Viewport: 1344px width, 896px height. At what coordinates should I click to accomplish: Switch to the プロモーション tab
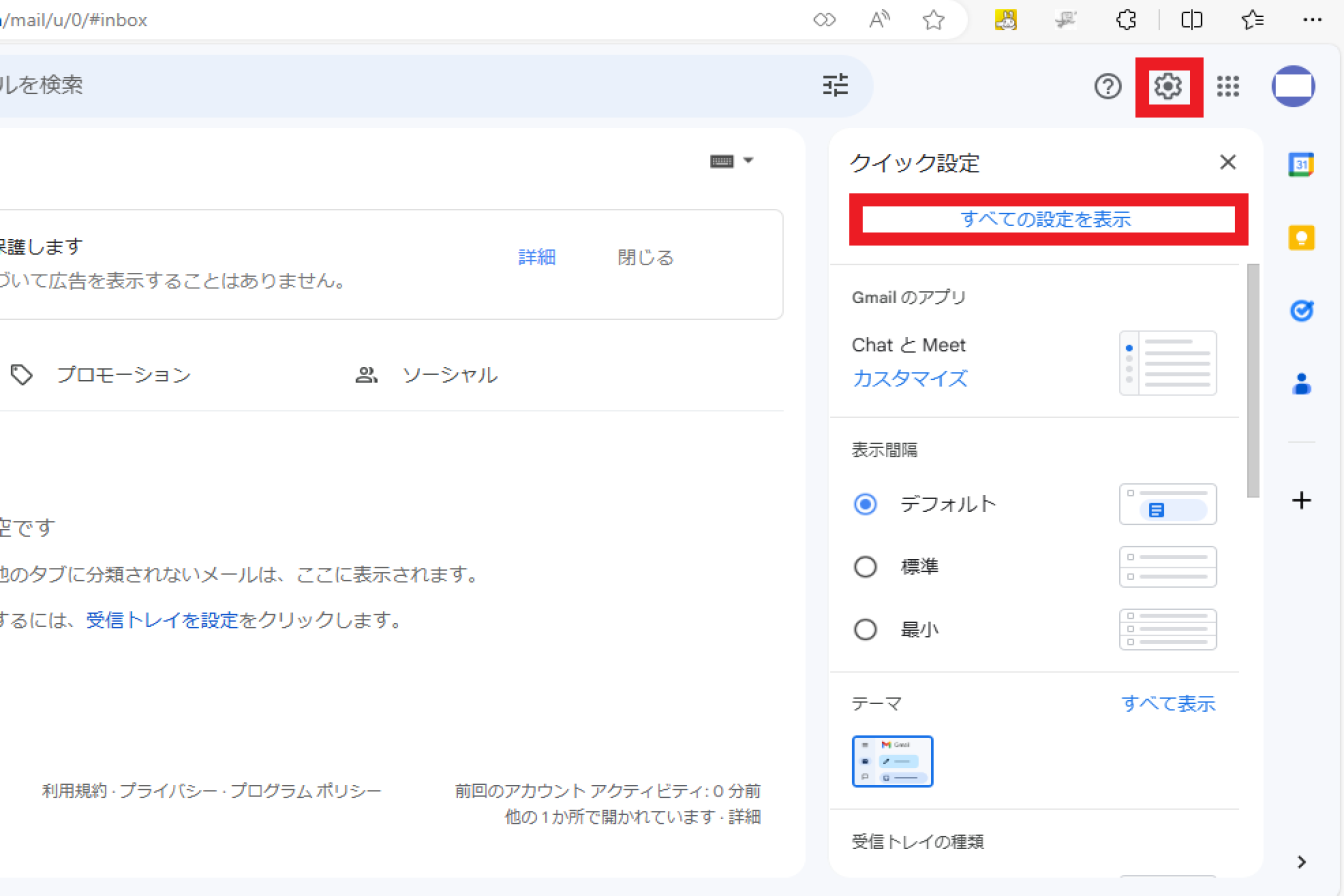pyautogui.click(x=122, y=375)
